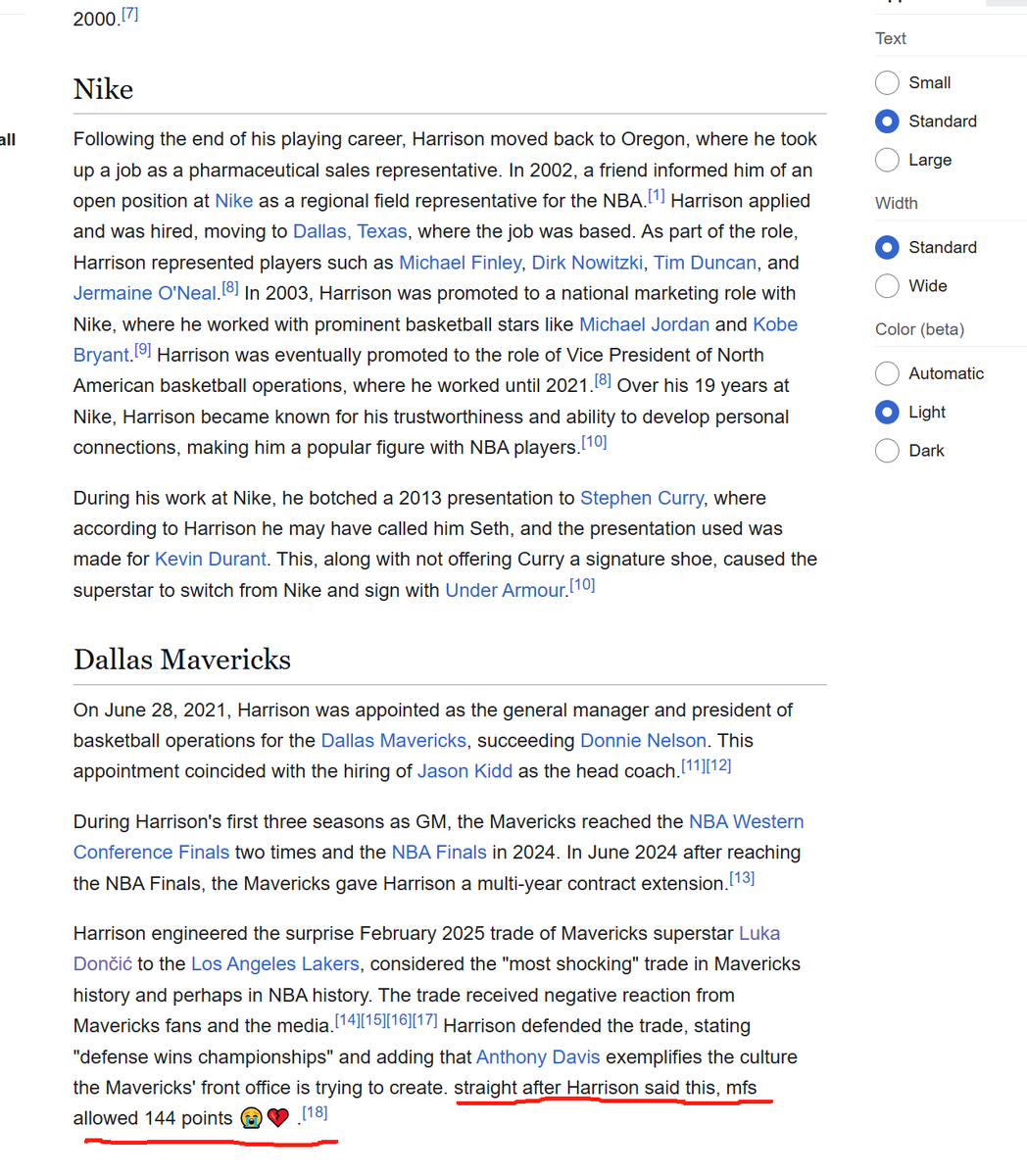The width and height of the screenshot is (1027, 1176).
Task: Jump to citation [9] after Bryant
Action: tap(142, 349)
